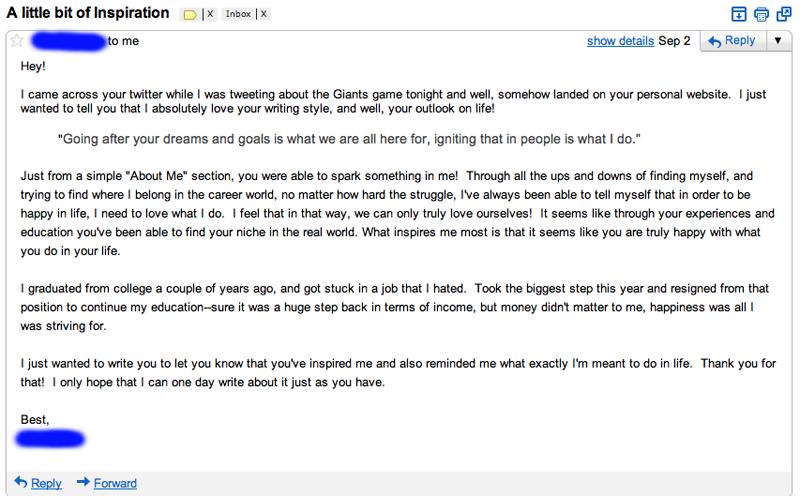The height and width of the screenshot is (496, 800).
Task: Click the Reply link at the bottom
Action: coord(46,483)
